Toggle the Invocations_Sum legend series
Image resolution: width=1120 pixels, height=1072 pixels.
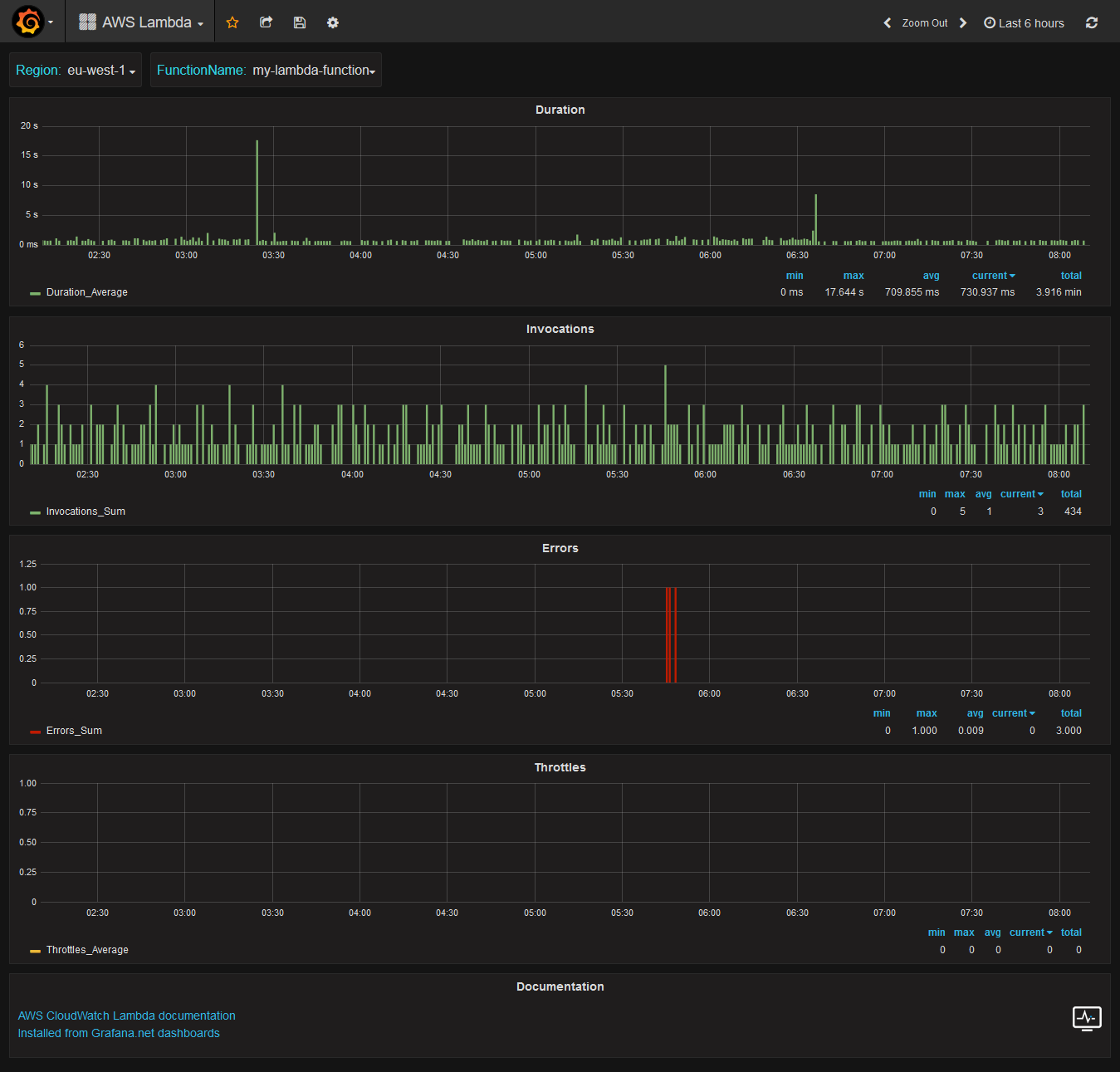(x=86, y=512)
